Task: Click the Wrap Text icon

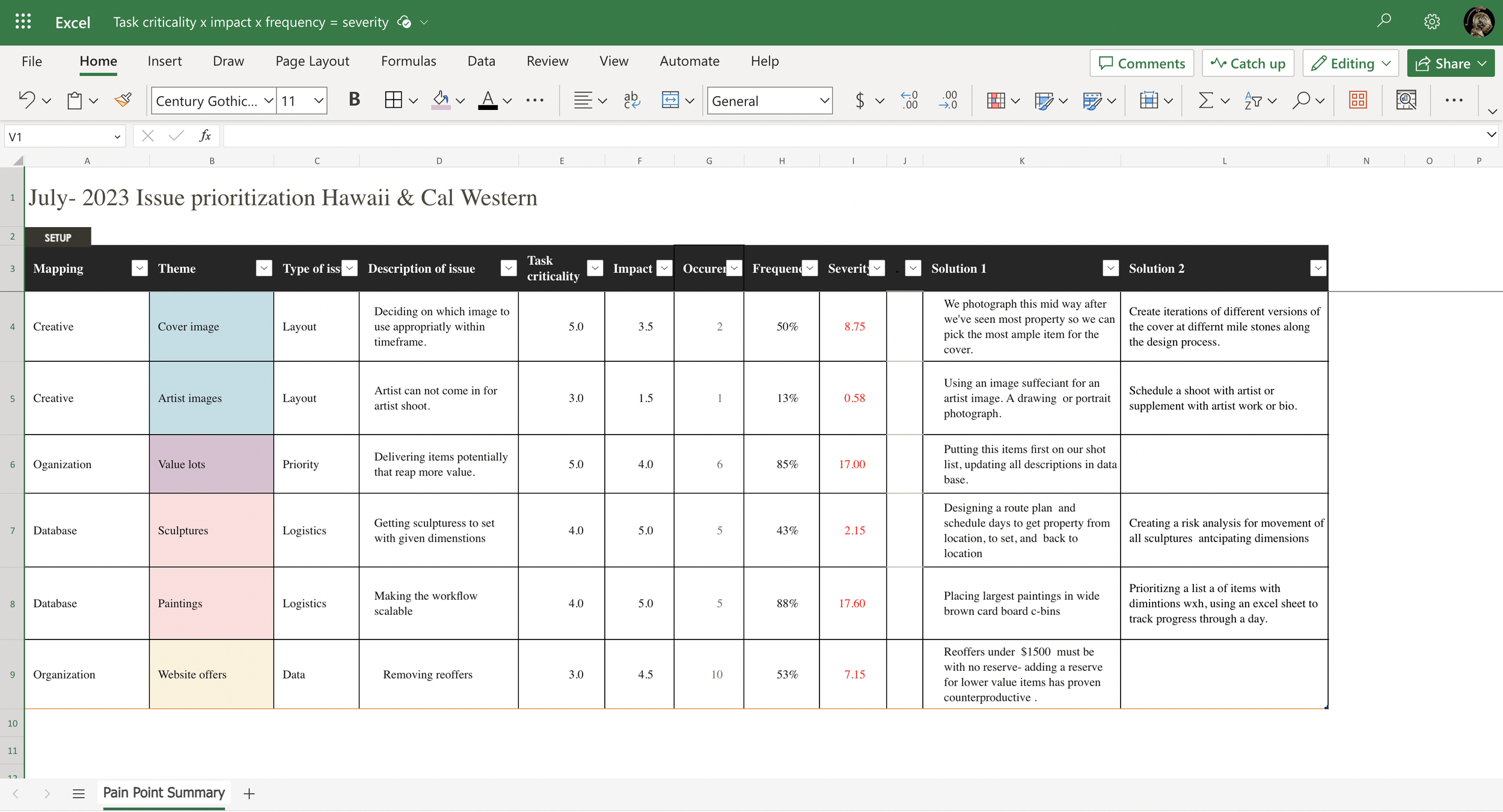Action: (631, 100)
